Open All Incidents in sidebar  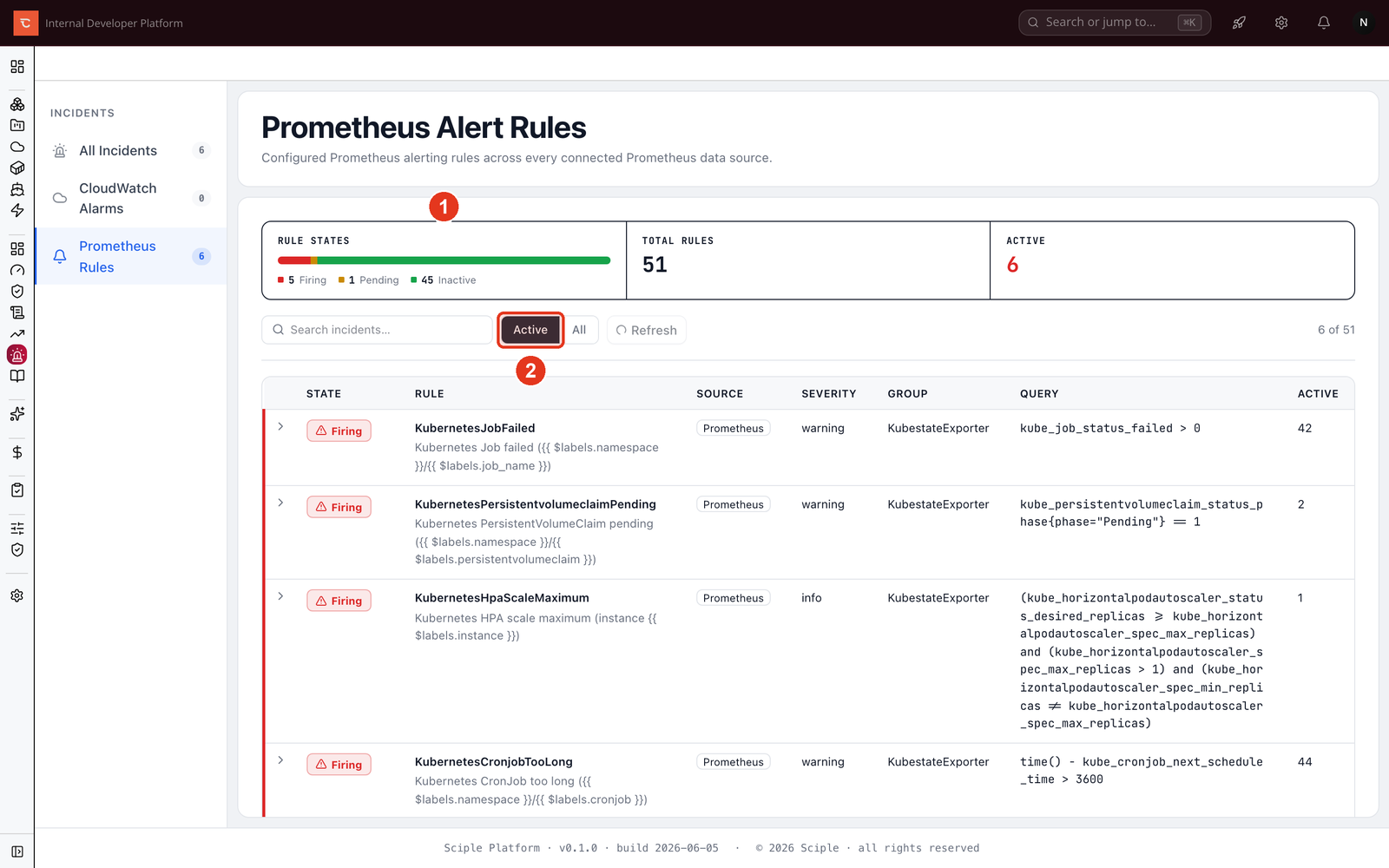[131, 150]
